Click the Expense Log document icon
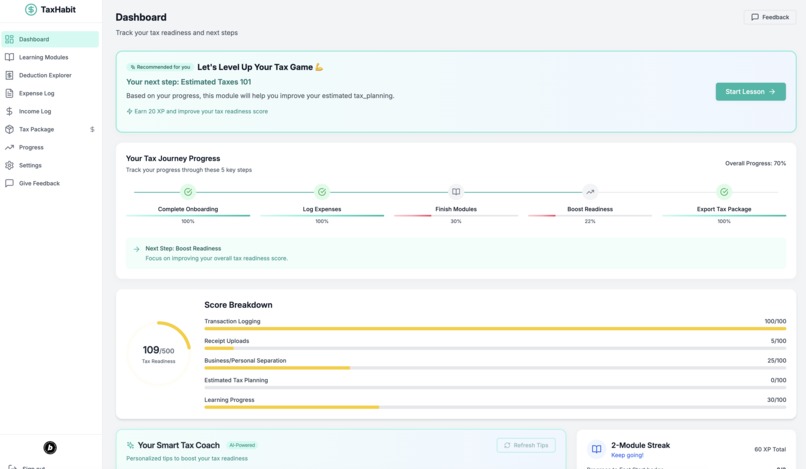The width and height of the screenshot is (806, 469). coord(9,93)
